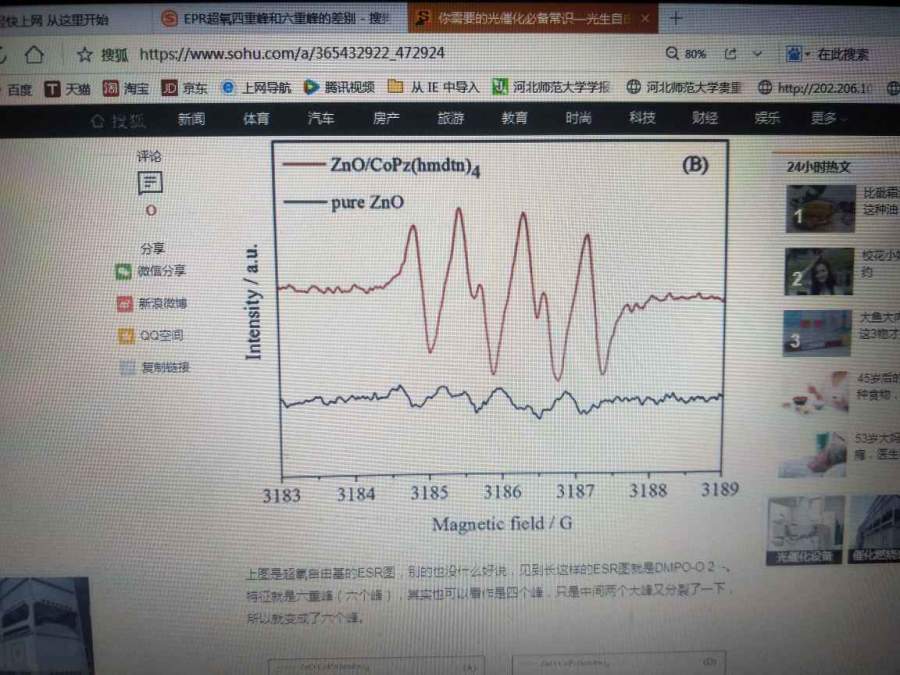Share via 新浪微博
Screen dimensions: 900x675
pyautogui.click(x=152, y=303)
